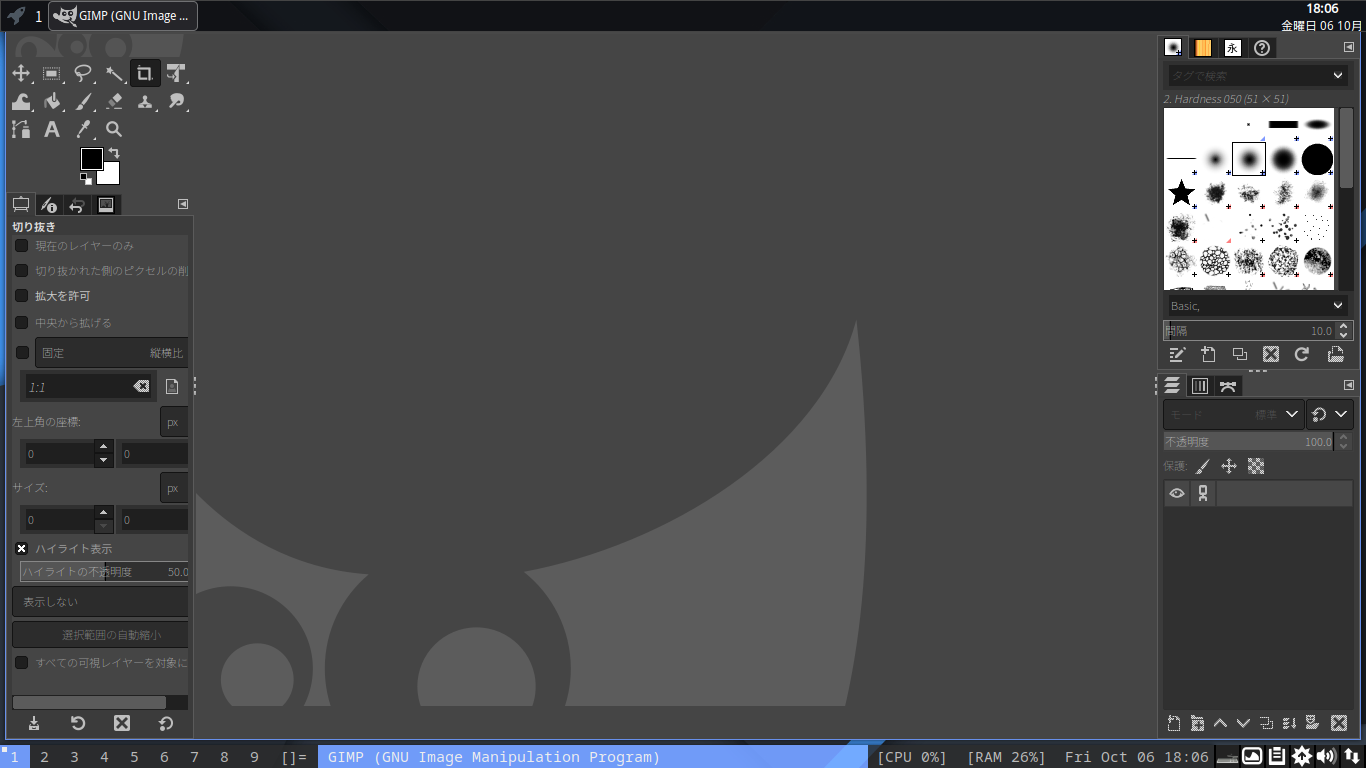Open the Fonts tab in the brushes dock
1366x768 pixels.
(1232, 48)
